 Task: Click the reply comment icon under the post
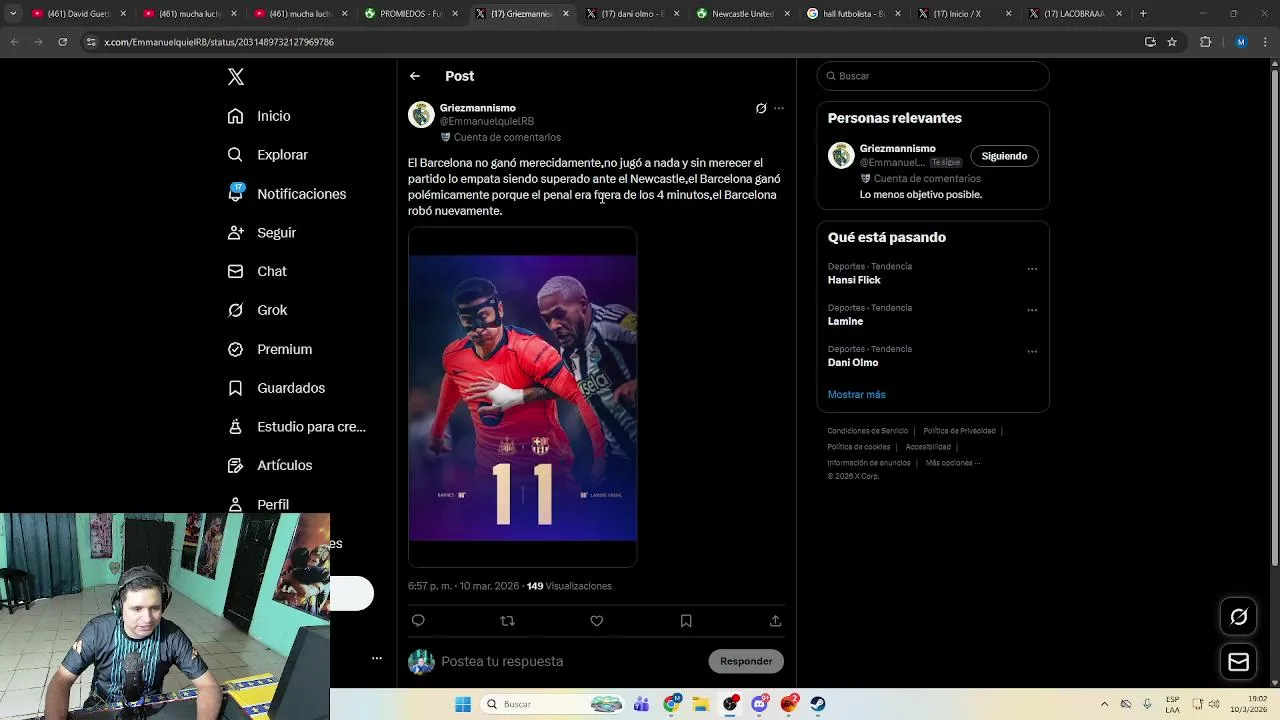[418, 621]
